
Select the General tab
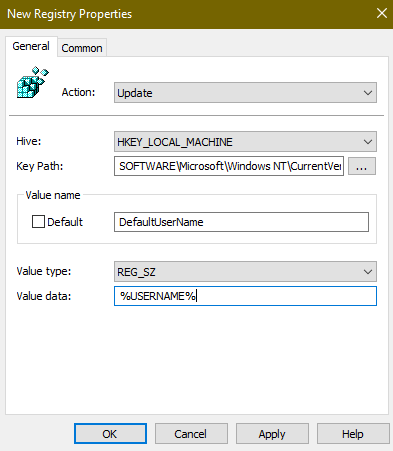(x=31, y=46)
